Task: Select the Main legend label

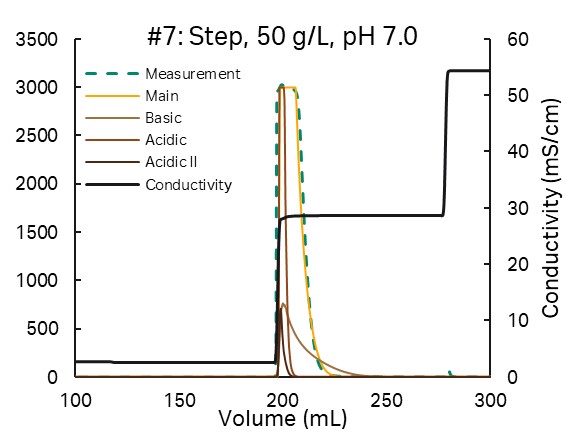Action: [x=162, y=96]
